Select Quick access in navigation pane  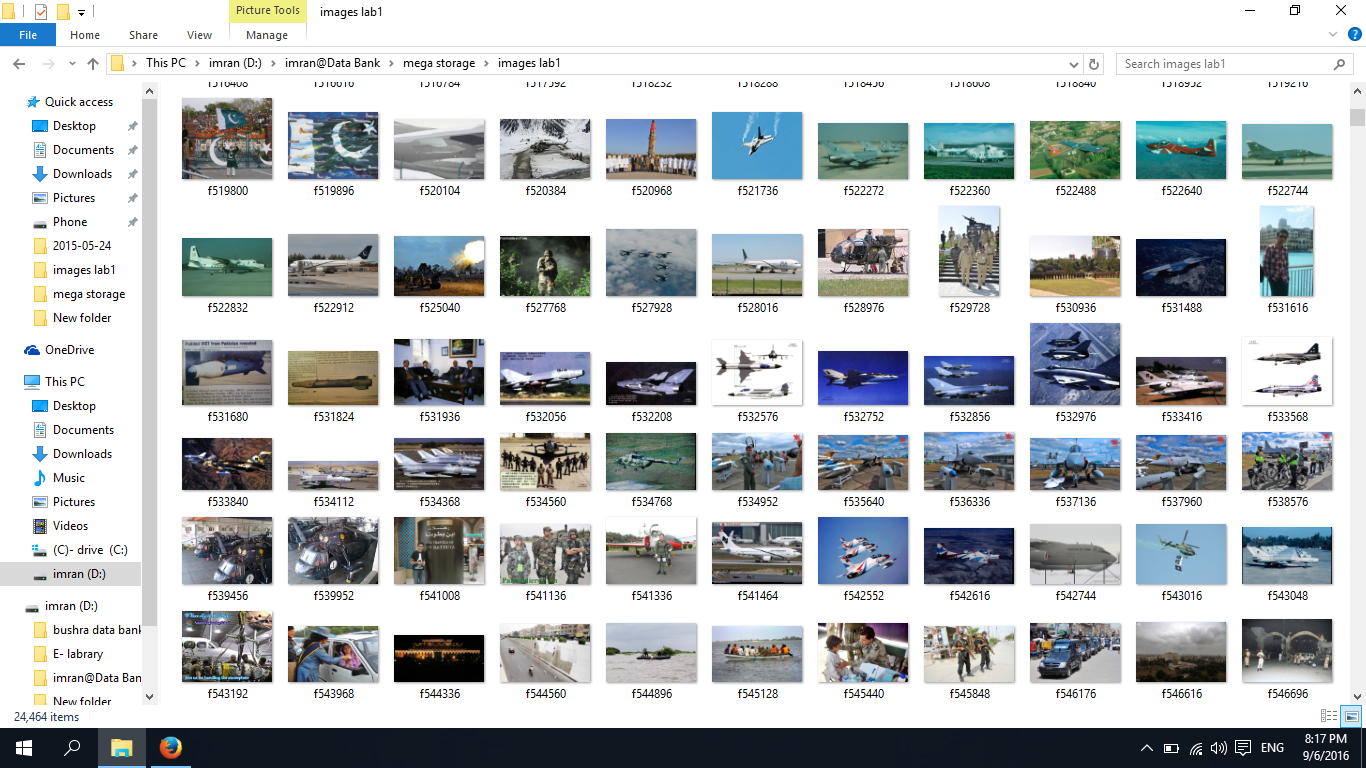point(79,102)
